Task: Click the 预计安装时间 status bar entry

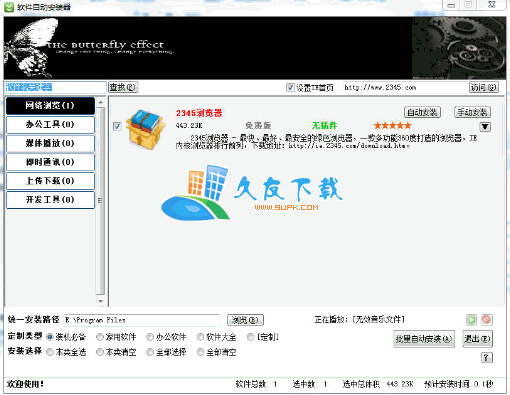Action: tap(458, 384)
